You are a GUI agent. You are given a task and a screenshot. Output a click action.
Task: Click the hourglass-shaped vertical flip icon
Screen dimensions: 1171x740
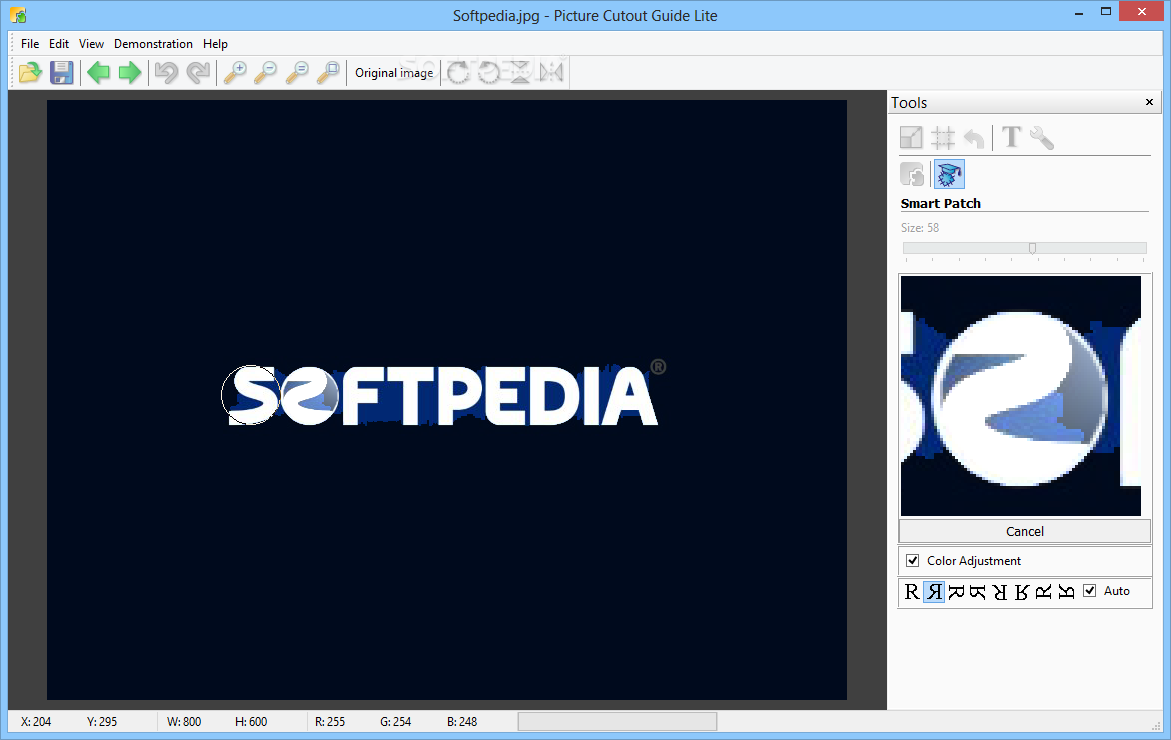point(520,72)
